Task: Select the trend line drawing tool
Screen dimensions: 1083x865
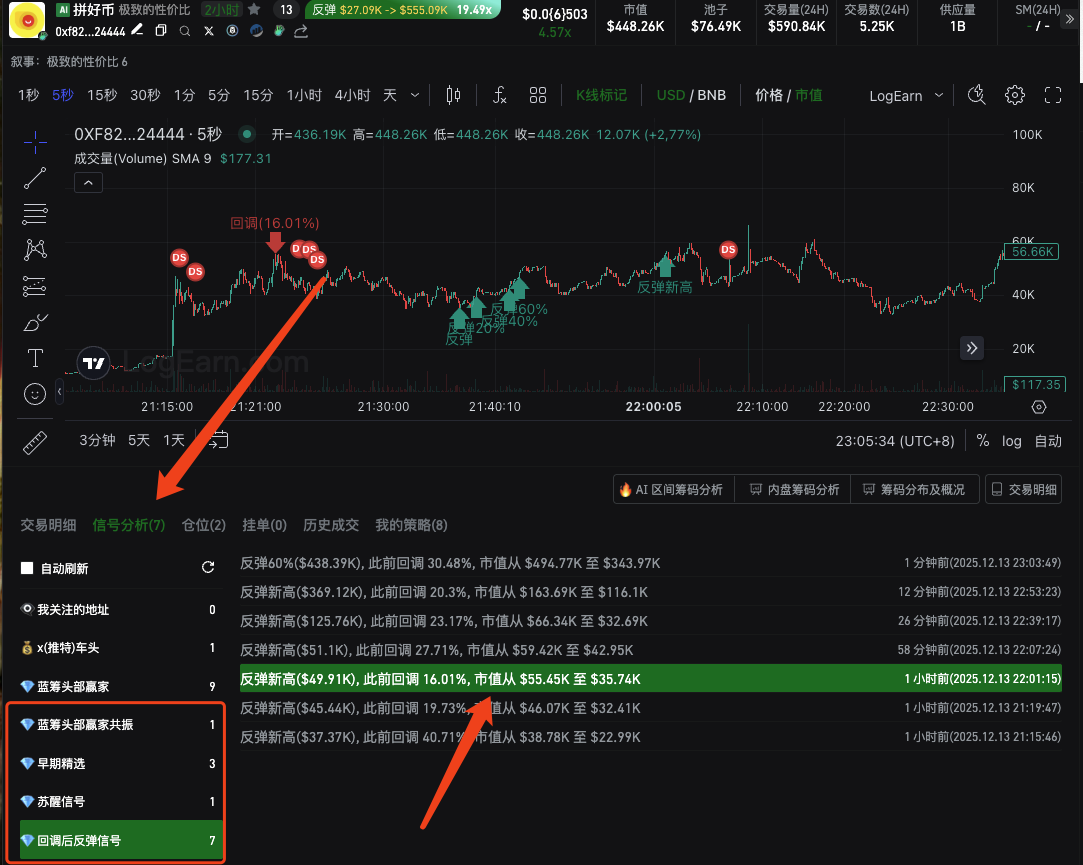Action: (x=35, y=178)
